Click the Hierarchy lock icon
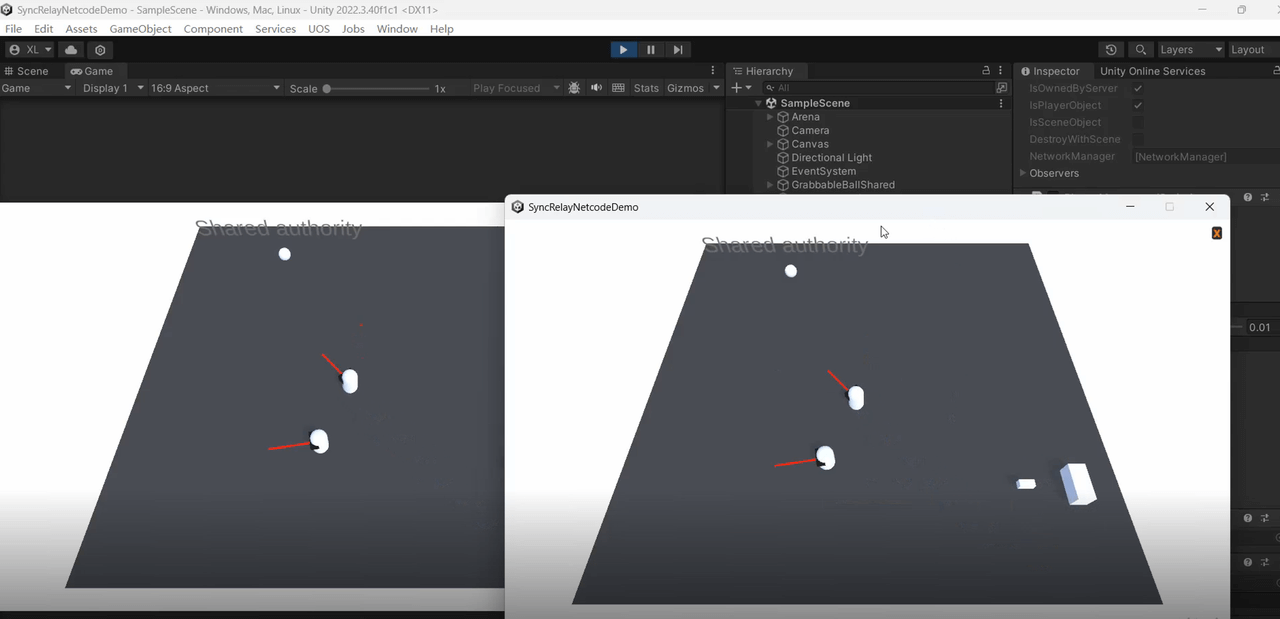 coord(986,71)
